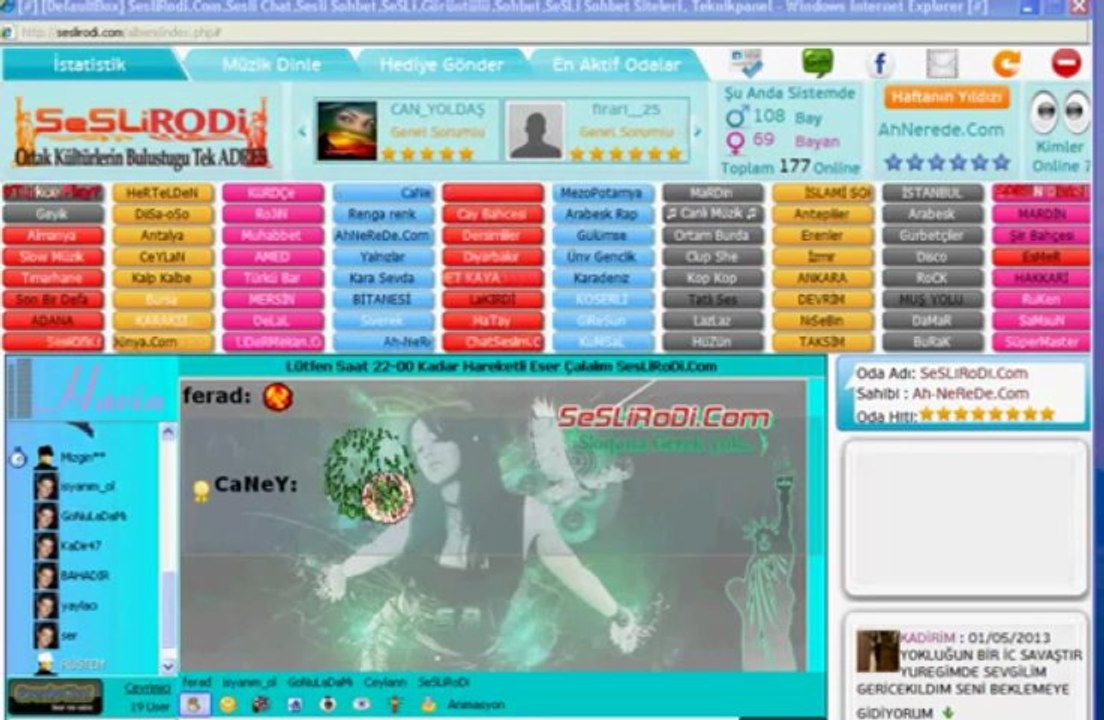Click the Ah-NeReDe.Com room owner link

point(970,393)
